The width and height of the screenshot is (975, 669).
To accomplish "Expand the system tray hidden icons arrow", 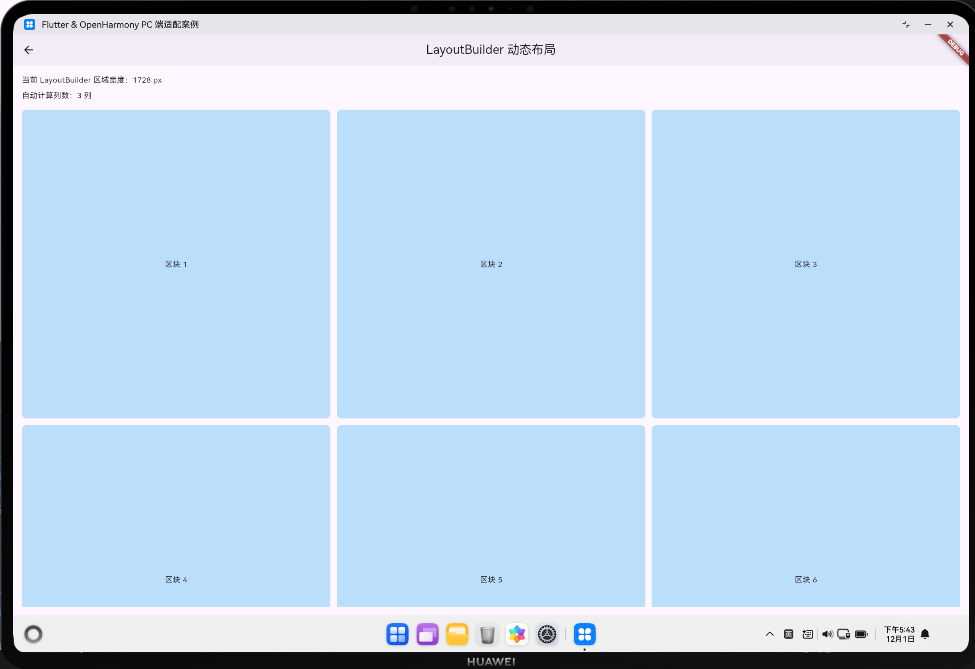I will pyautogui.click(x=770, y=634).
